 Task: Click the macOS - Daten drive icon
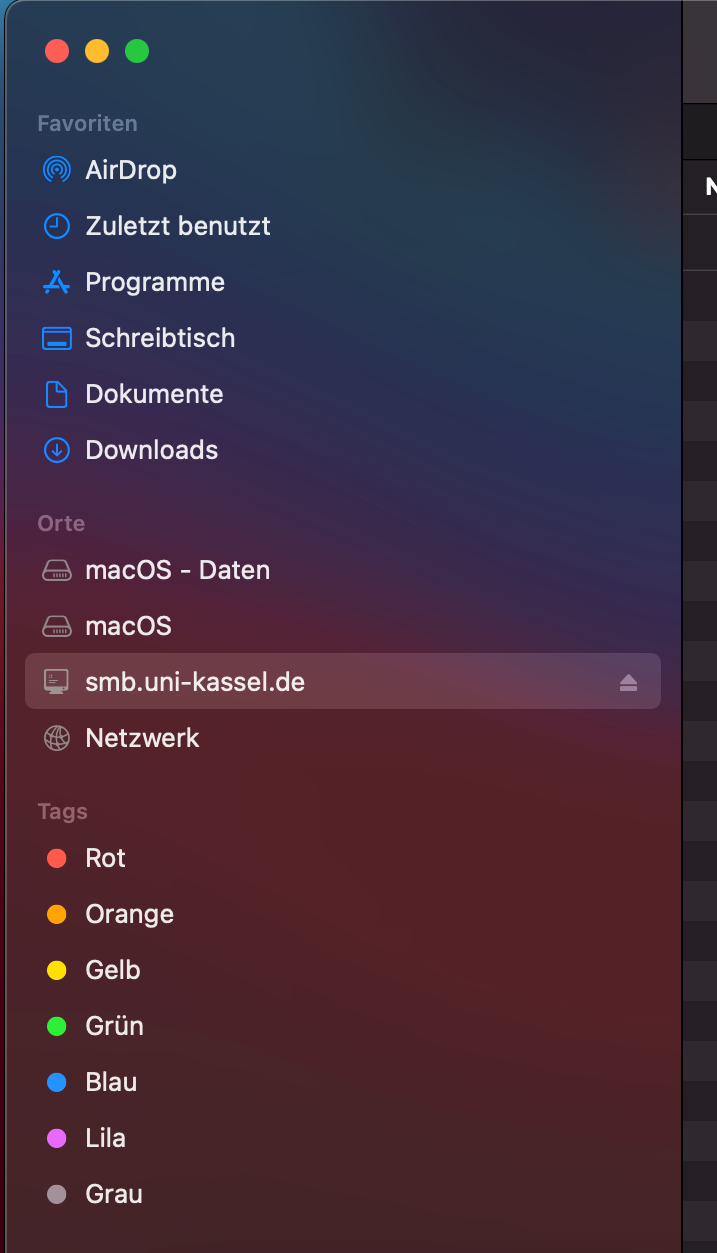[x=57, y=570]
